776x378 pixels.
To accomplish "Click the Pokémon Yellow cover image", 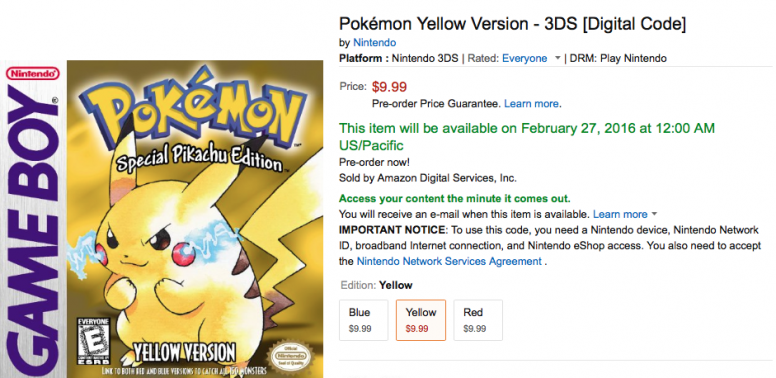I will click(162, 219).
